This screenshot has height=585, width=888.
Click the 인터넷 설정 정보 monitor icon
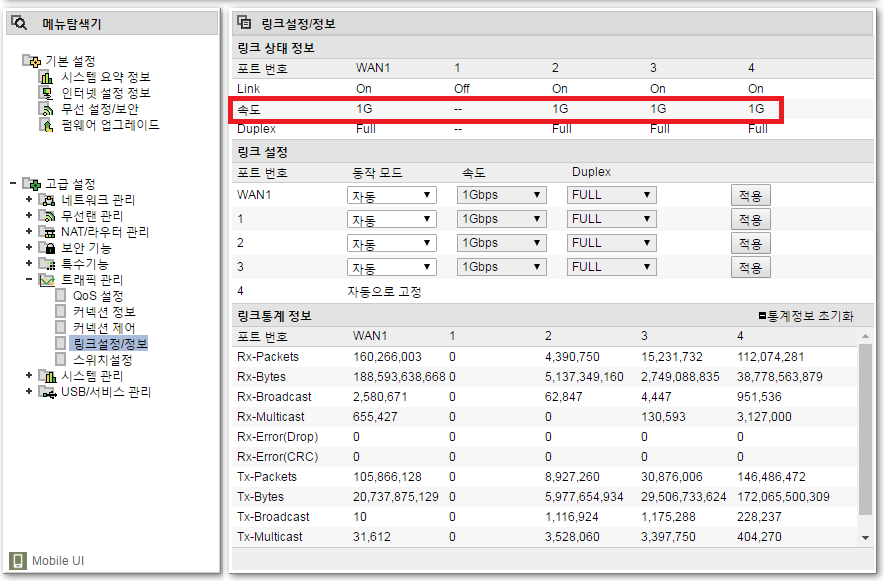coord(46,93)
